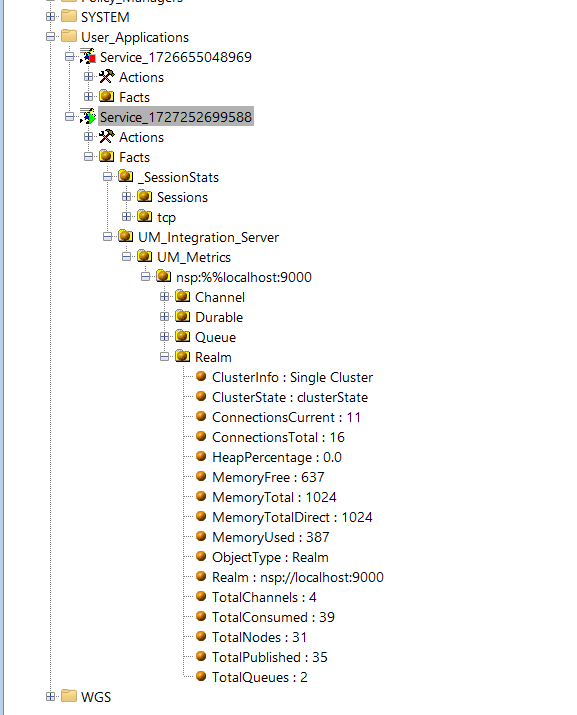This screenshot has height=715, width=577.
Task: Click the nsp:%%localhost:9000 fact icon
Action: [164, 276]
